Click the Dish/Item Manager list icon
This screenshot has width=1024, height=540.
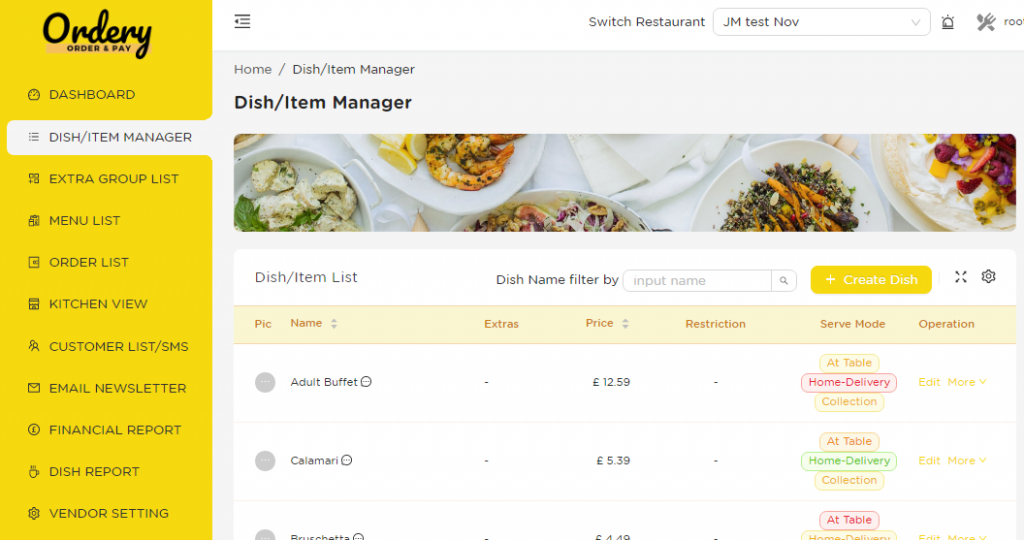tap(34, 137)
